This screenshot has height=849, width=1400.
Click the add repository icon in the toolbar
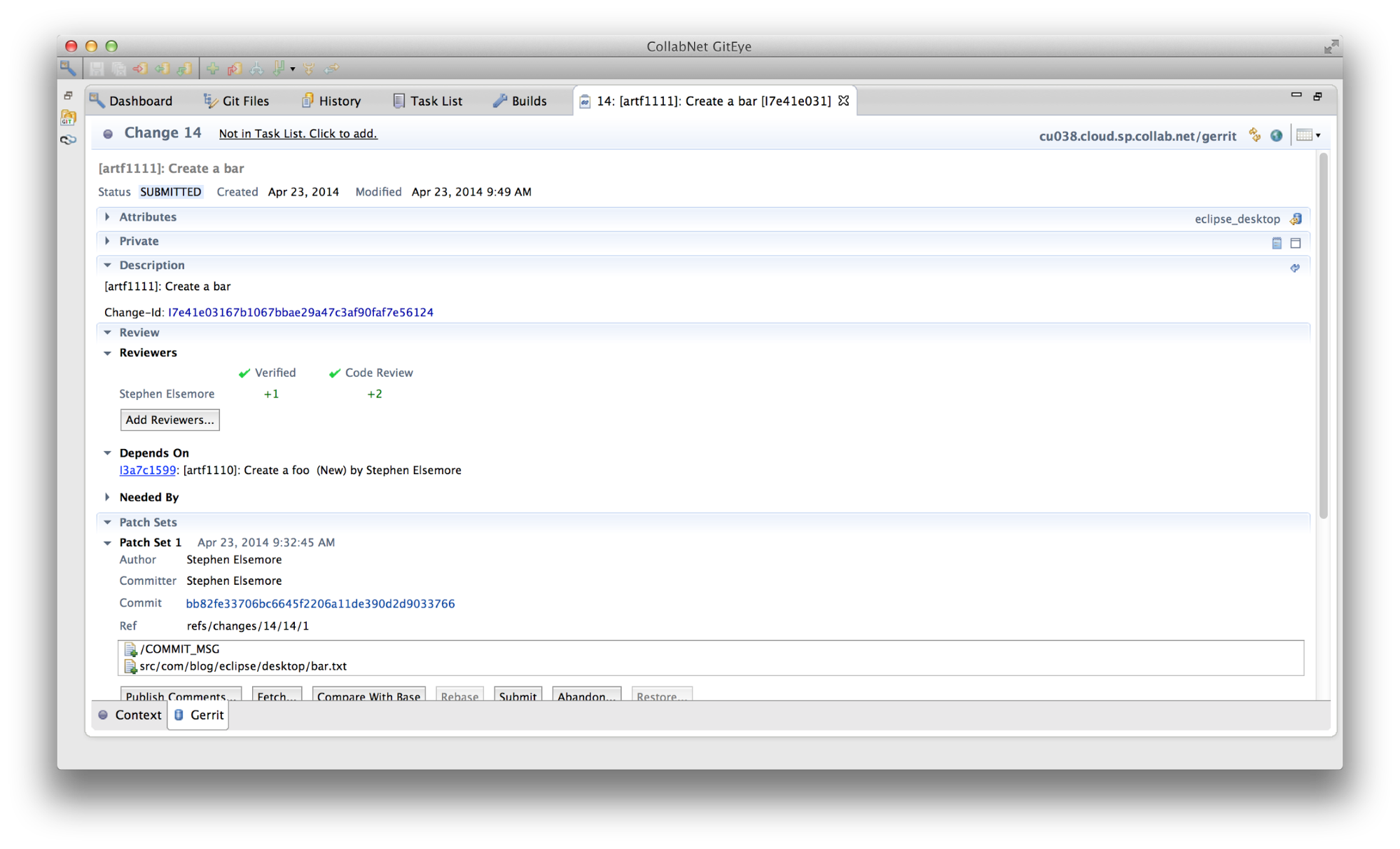coord(213,68)
